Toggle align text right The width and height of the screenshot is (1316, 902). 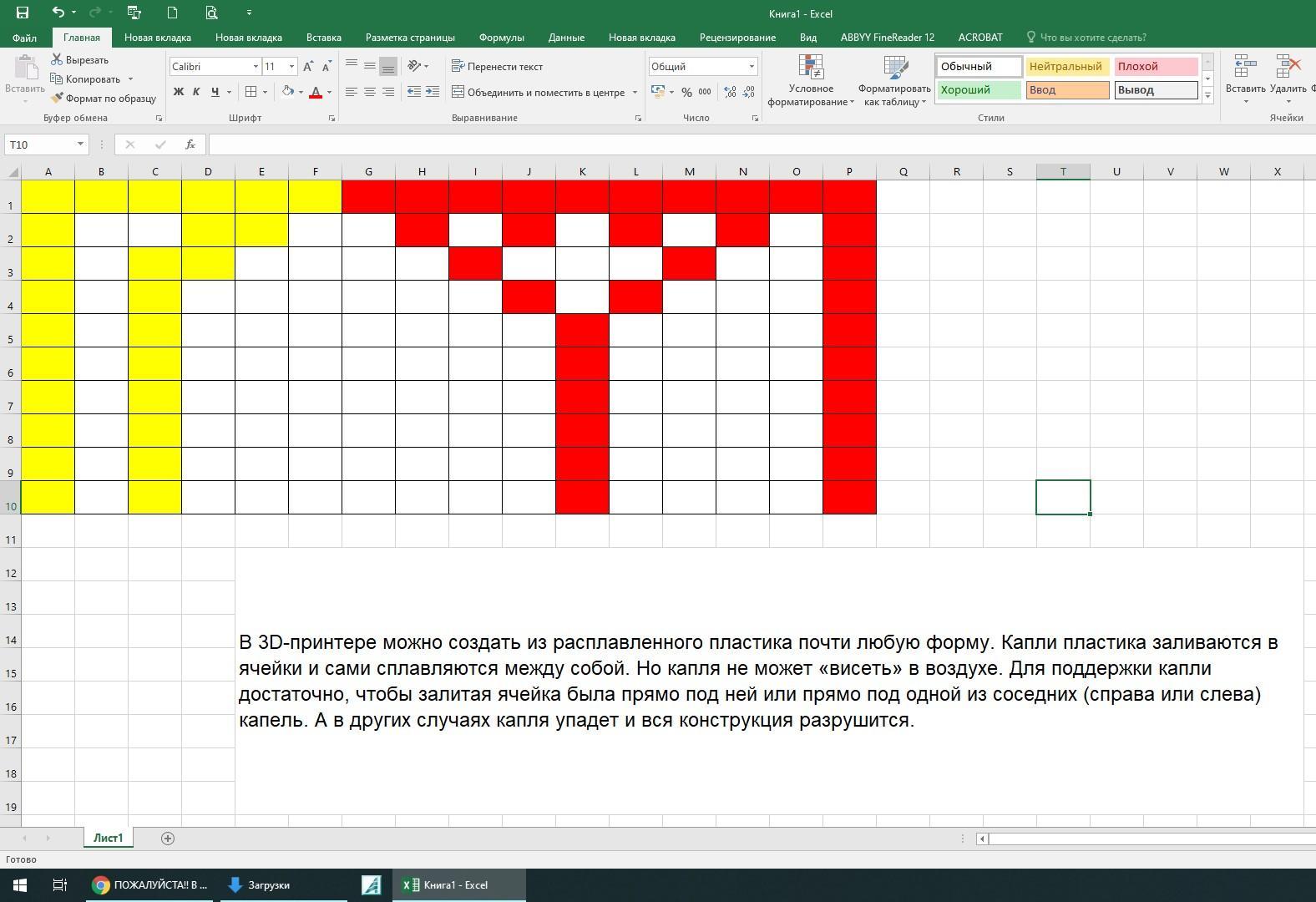[x=388, y=92]
